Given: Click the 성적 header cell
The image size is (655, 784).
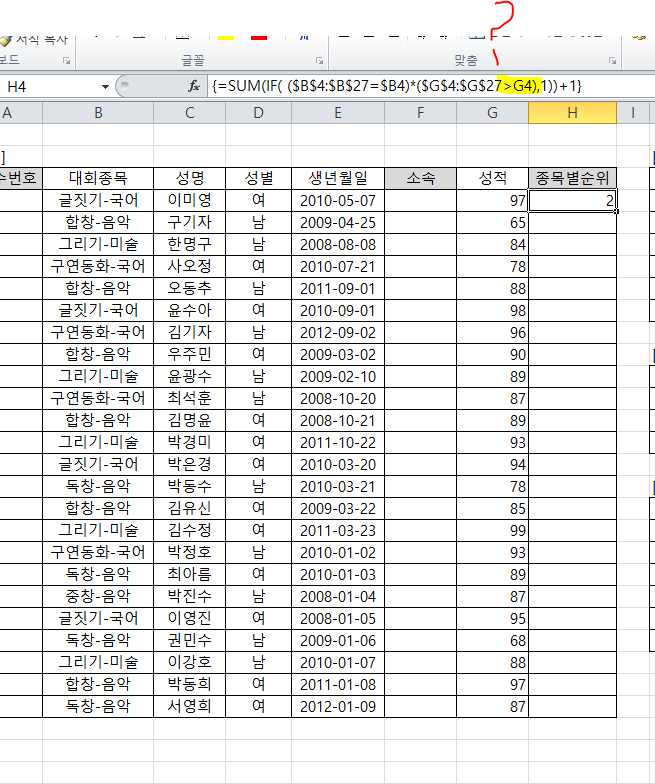Looking at the screenshot, I should click(492, 178).
